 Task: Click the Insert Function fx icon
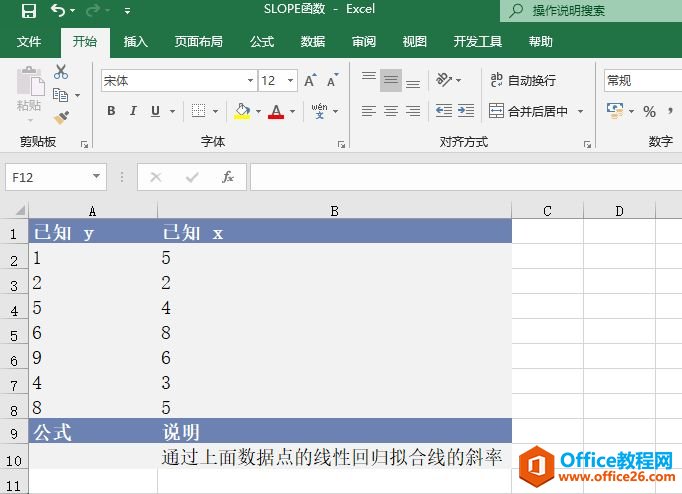(x=228, y=177)
